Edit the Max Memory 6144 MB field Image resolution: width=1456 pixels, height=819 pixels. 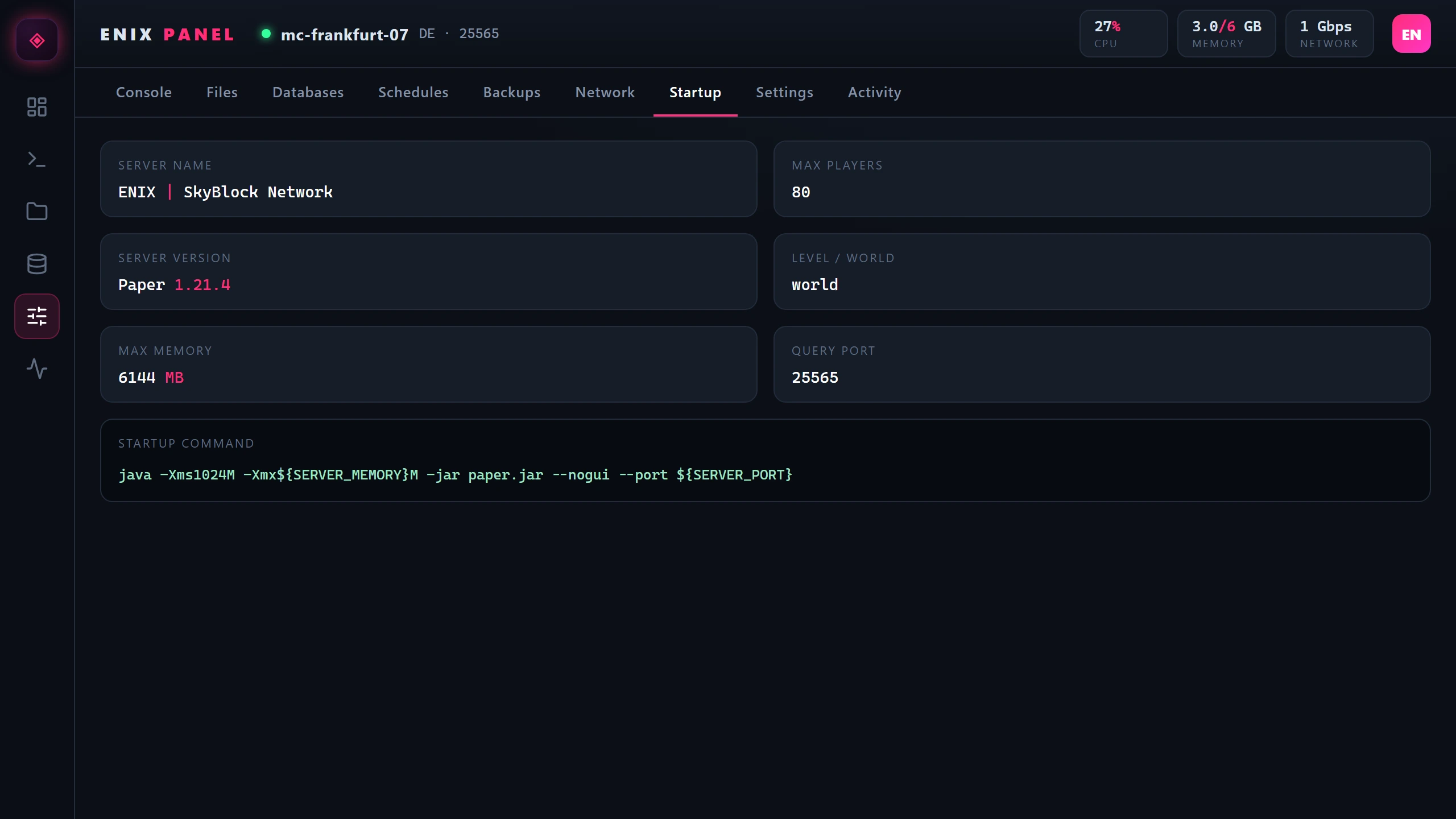click(428, 364)
